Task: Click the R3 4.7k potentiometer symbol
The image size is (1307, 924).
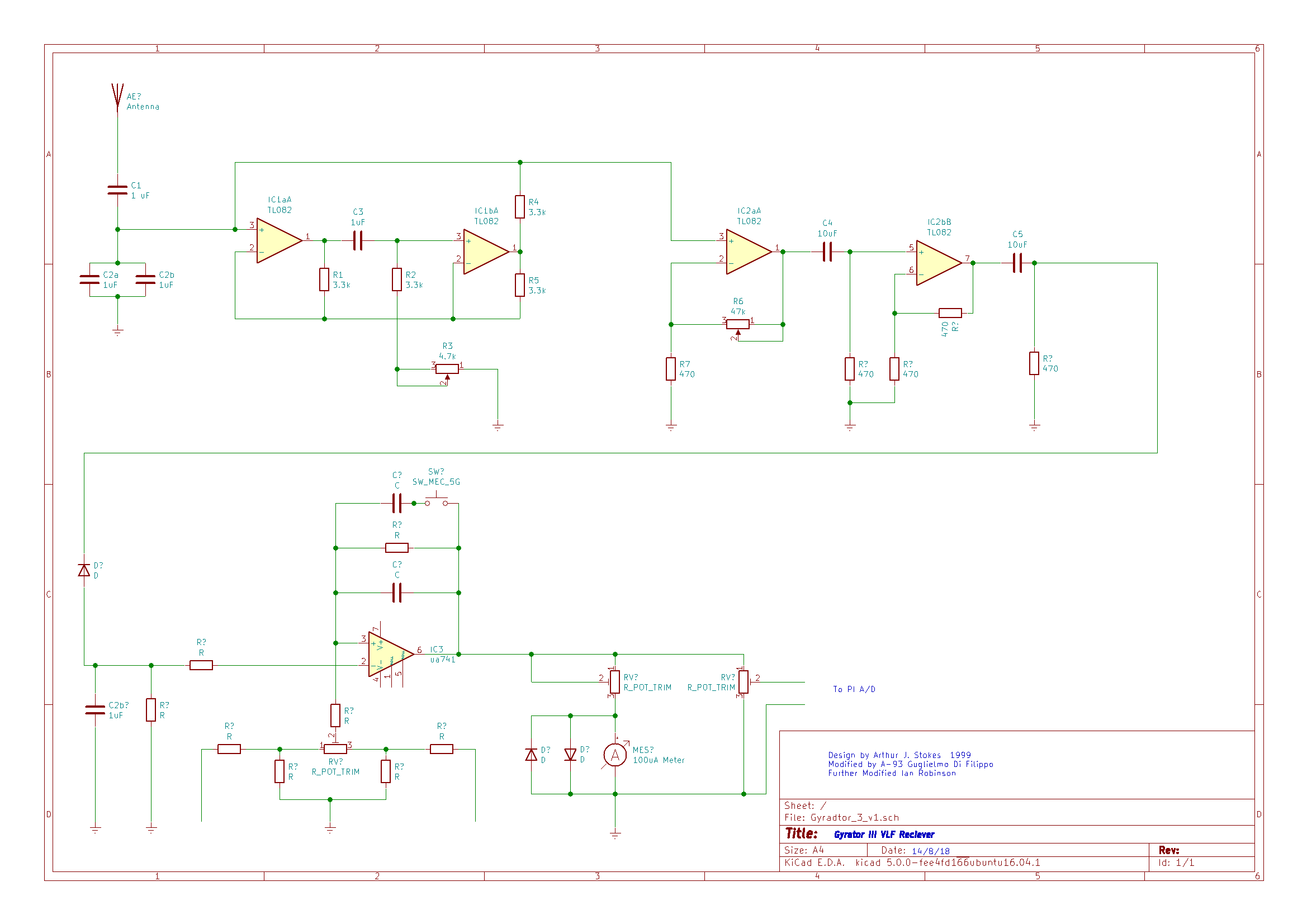Action: pyautogui.click(x=447, y=369)
